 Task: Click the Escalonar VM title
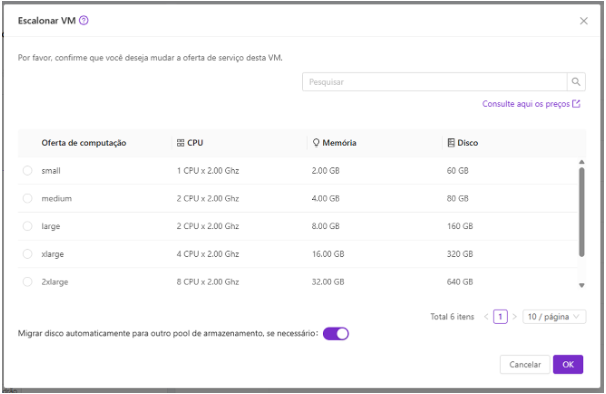click(x=47, y=20)
